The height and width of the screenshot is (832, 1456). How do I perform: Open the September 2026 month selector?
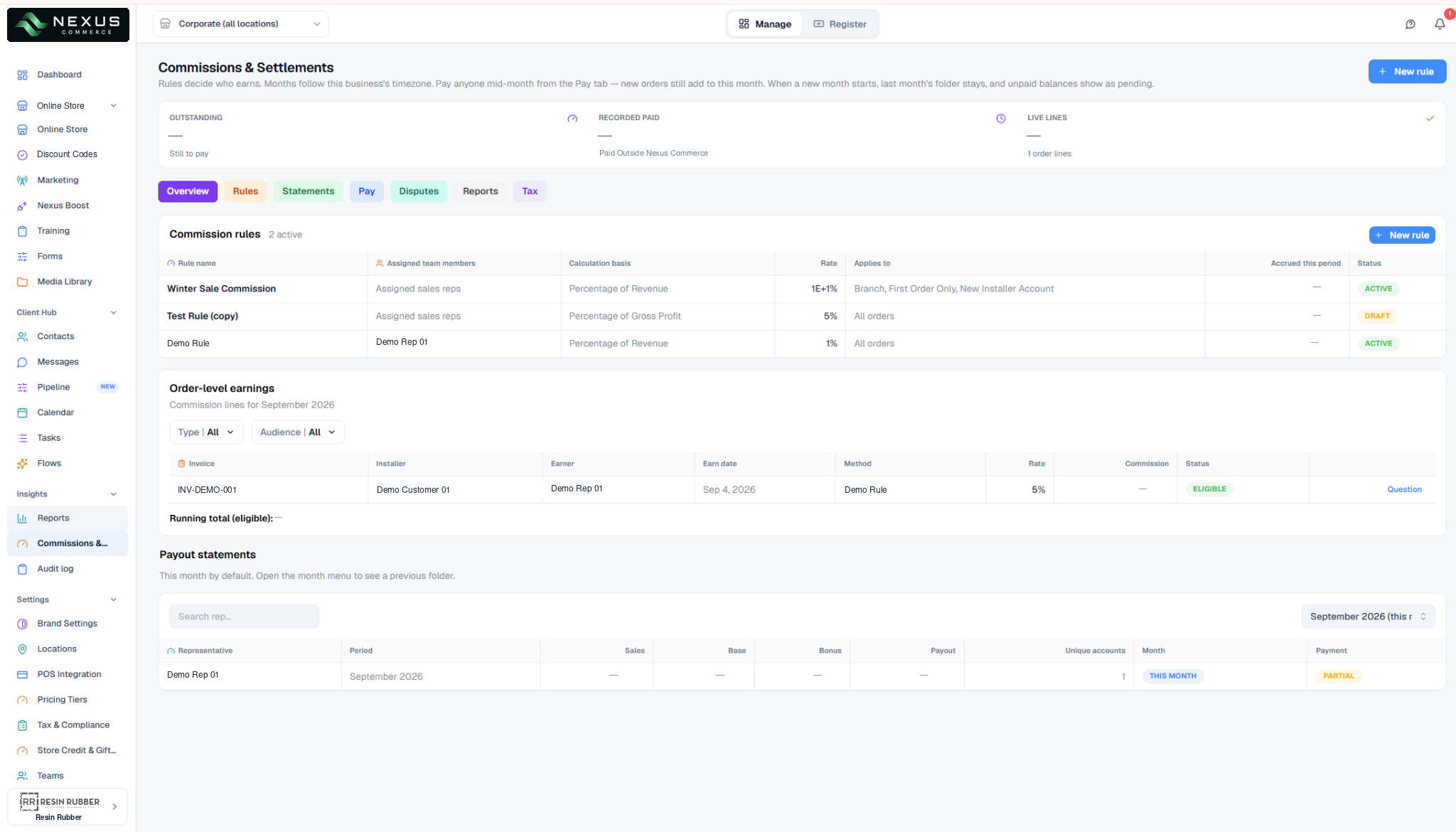pos(1368,617)
